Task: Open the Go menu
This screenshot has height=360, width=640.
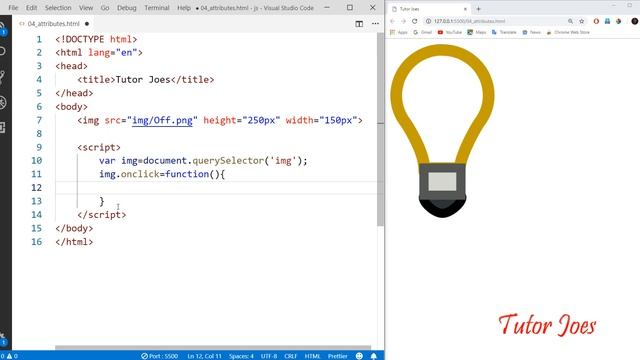Action: [105, 8]
